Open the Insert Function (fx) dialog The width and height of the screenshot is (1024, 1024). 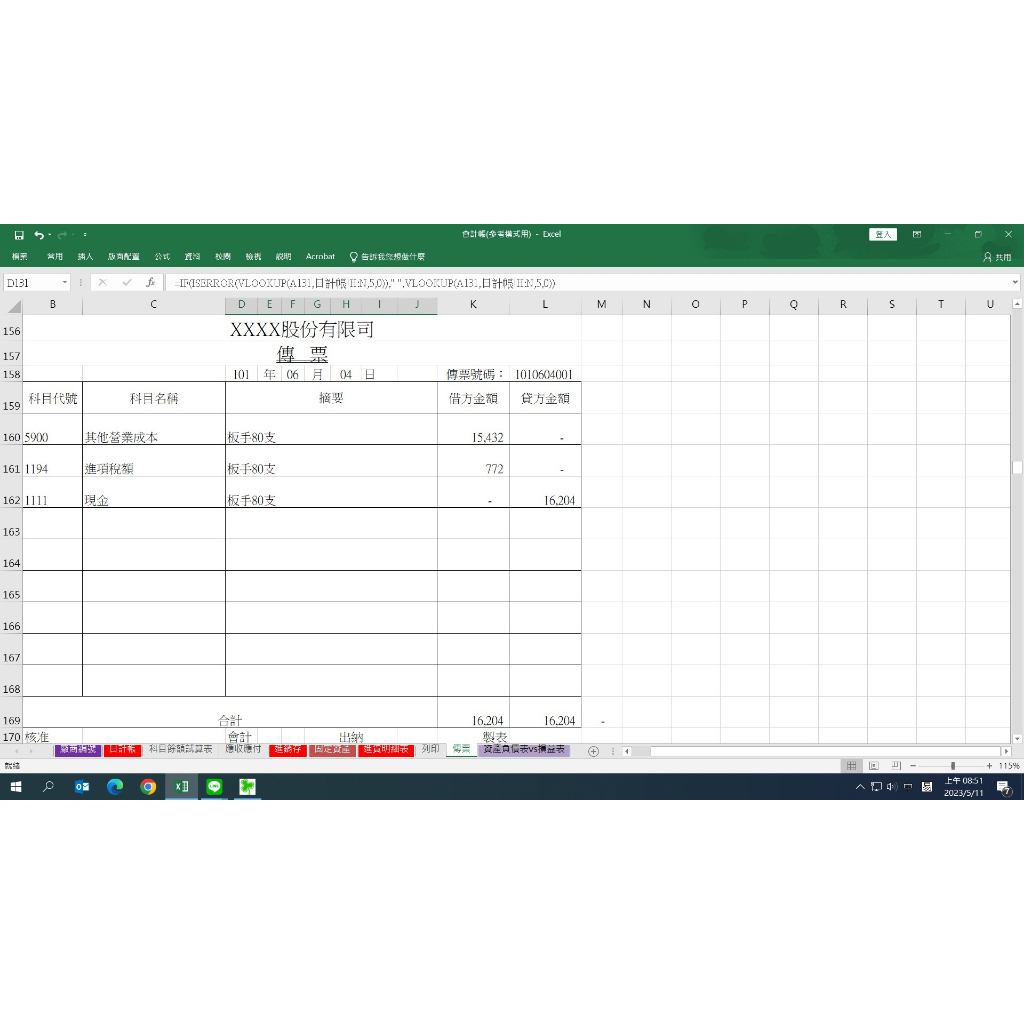coord(150,283)
